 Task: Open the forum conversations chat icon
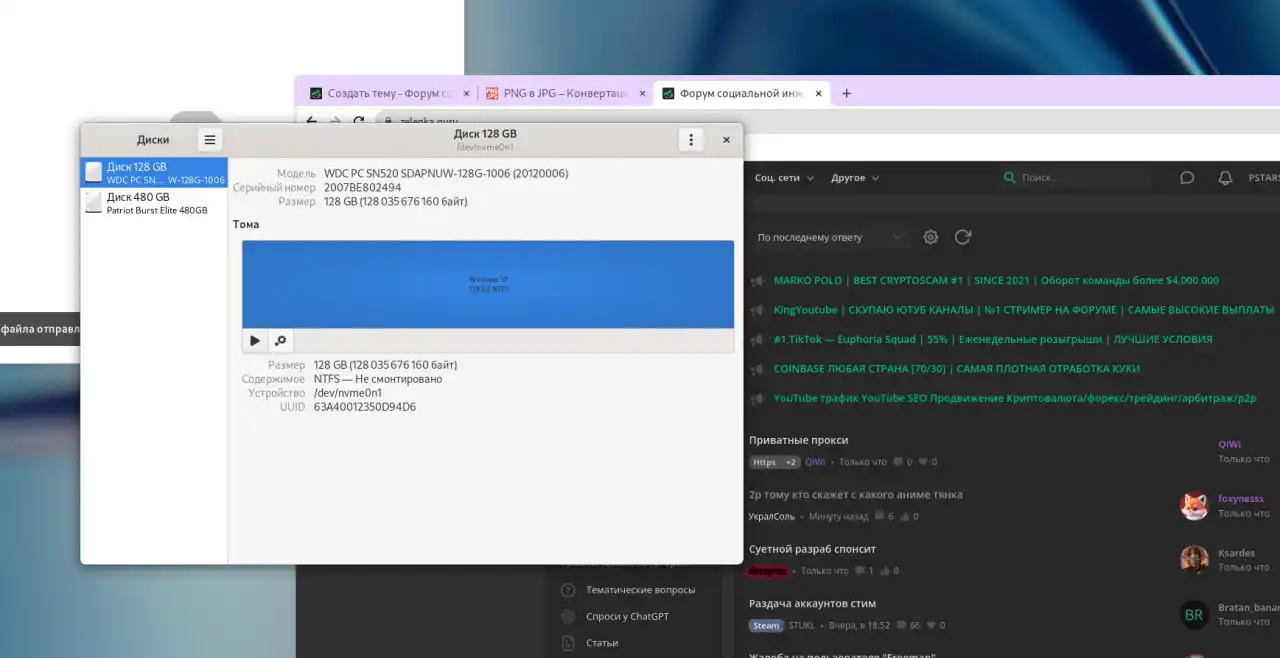tap(1187, 178)
